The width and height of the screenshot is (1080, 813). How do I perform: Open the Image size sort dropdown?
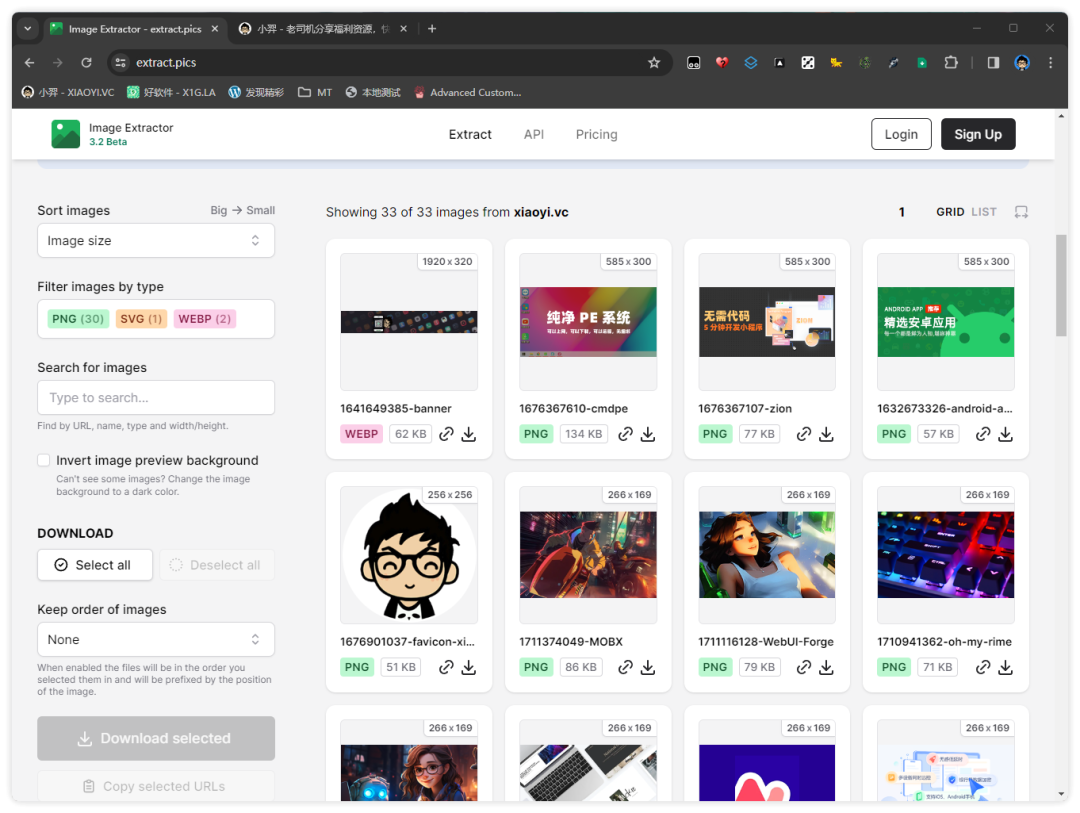156,241
